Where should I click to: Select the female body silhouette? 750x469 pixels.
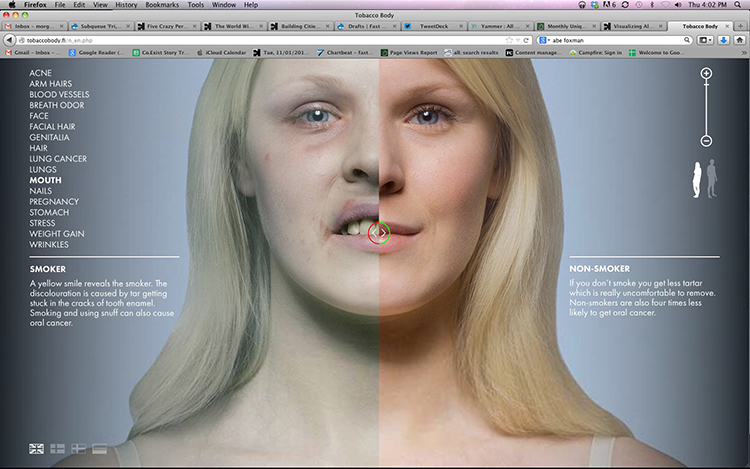699,178
